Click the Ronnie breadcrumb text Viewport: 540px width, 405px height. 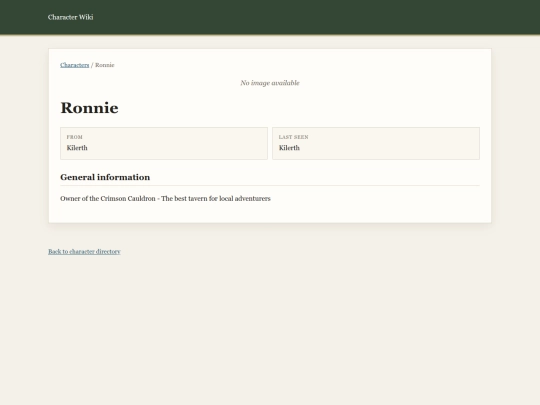click(x=105, y=65)
